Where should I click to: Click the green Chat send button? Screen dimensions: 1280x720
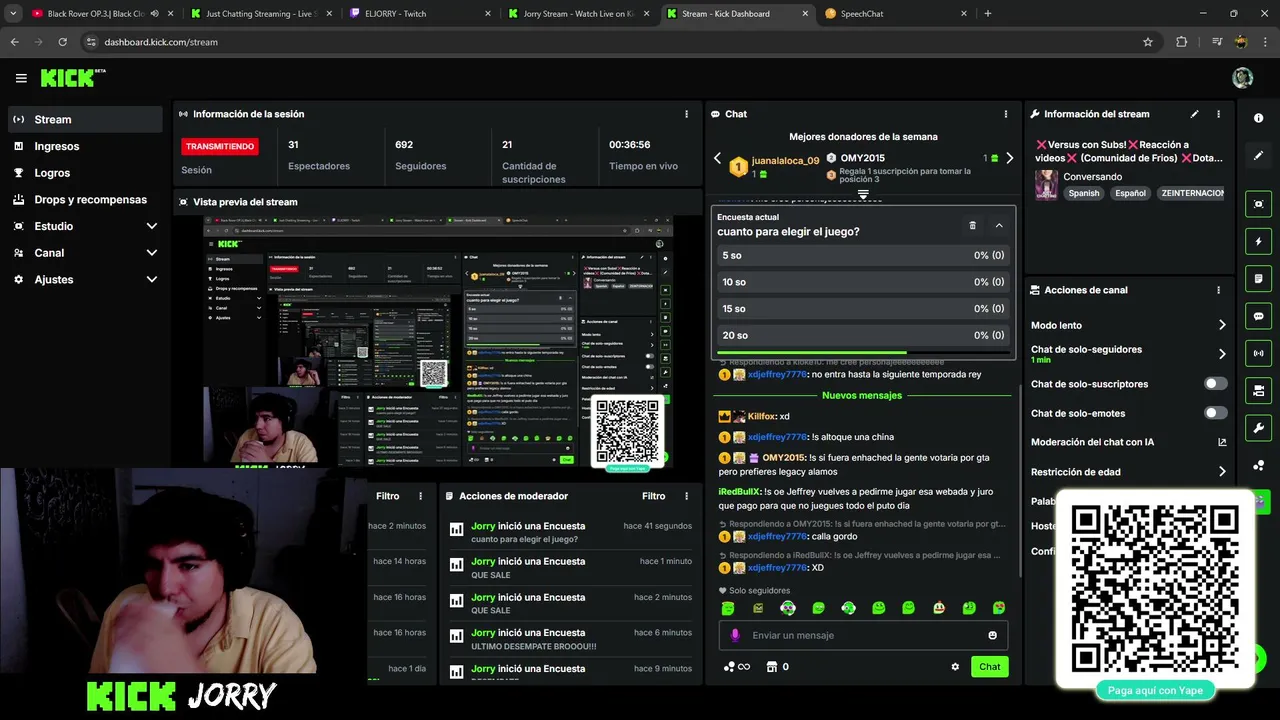[x=989, y=667]
